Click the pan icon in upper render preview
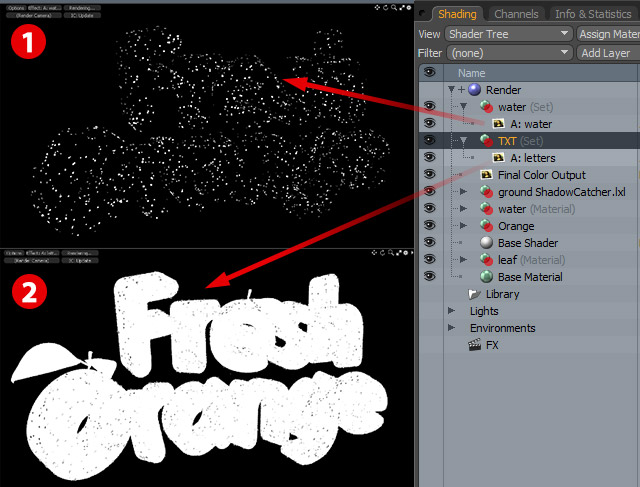The width and height of the screenshot is (640, 487). pyautogui.click(x=377, y=7)
